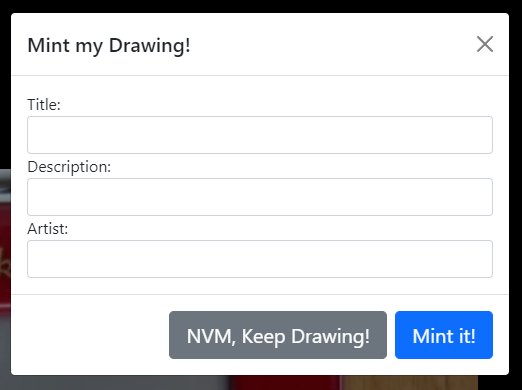This screenshot has width=522, height=390.
Task: Click the Description: field label
Action: (69, 167)
